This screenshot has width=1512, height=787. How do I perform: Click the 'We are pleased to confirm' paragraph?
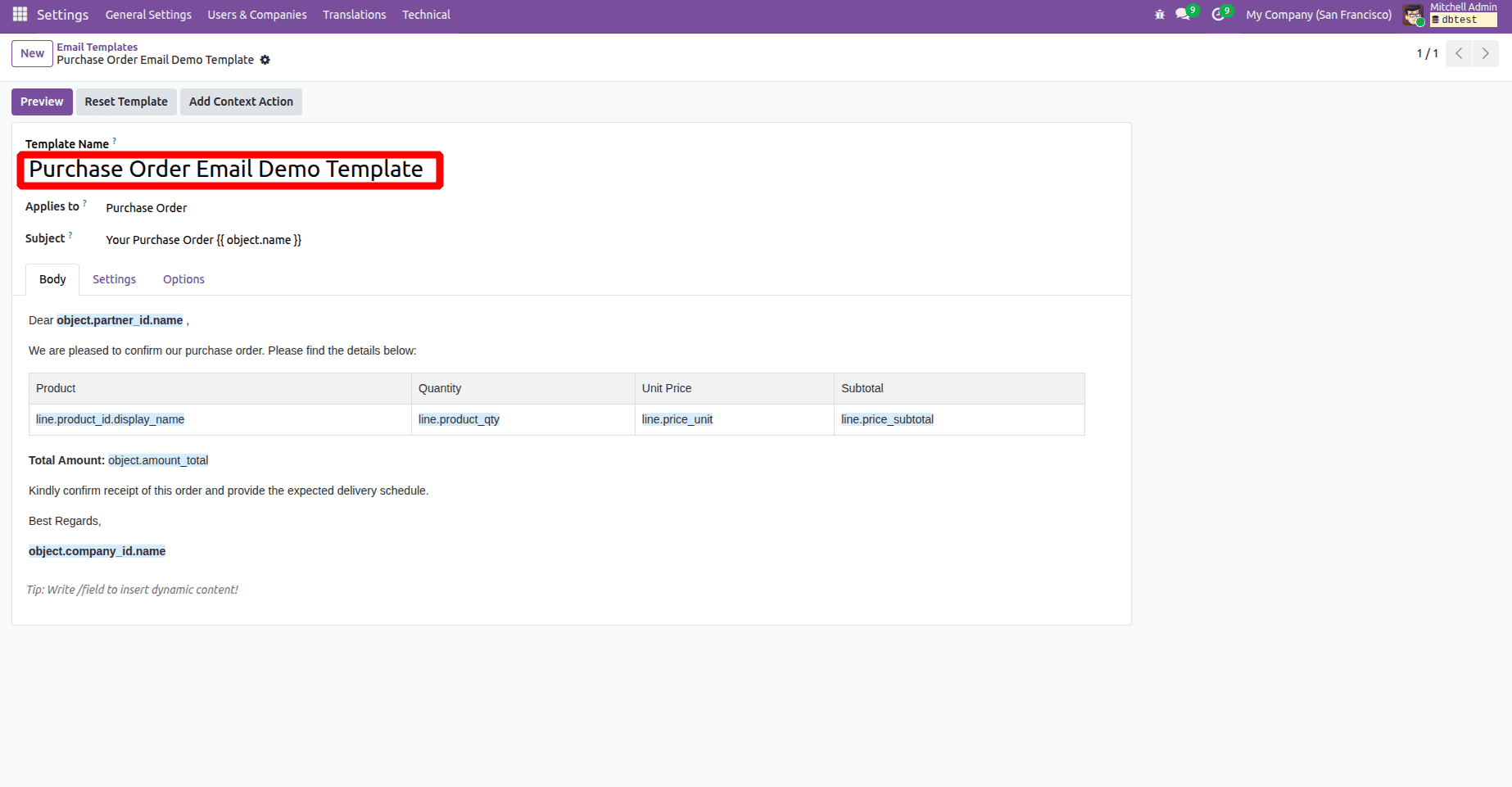tap(223, 351)
